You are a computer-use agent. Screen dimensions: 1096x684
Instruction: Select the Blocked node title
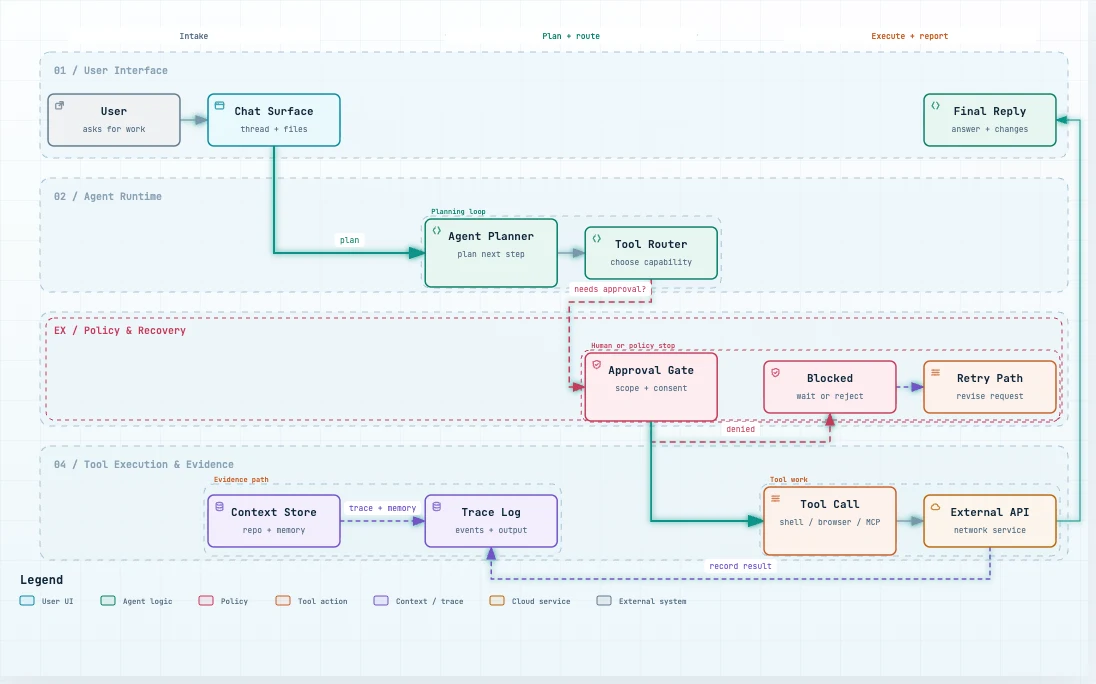tap(830, 378)
